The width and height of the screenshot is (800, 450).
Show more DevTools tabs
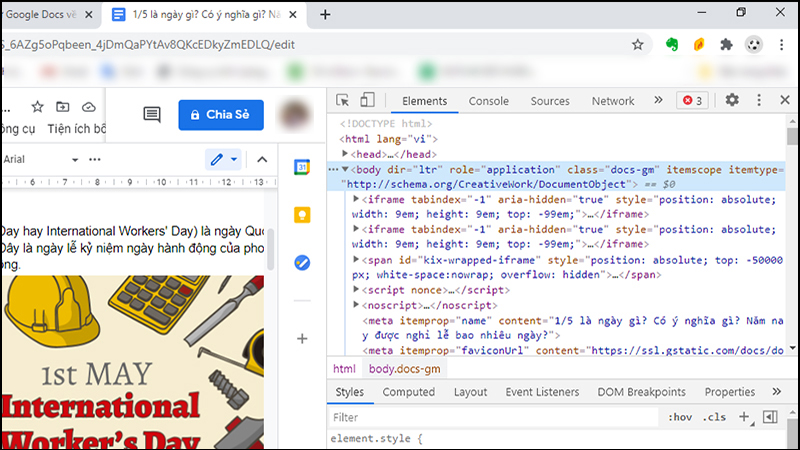pyautogui.click(x=659, y=100)
